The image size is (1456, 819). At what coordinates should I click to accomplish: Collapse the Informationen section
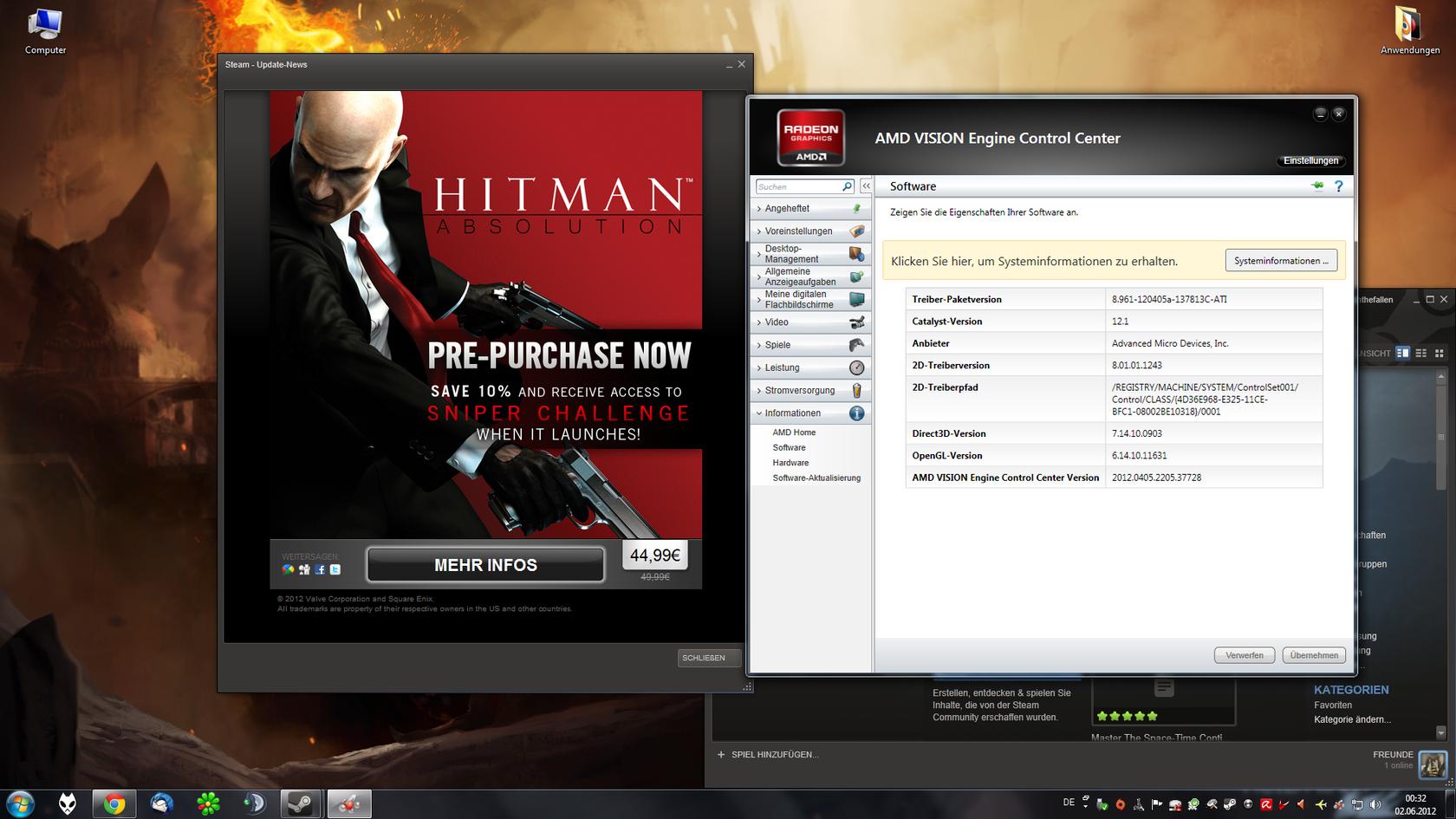[792, 413]
